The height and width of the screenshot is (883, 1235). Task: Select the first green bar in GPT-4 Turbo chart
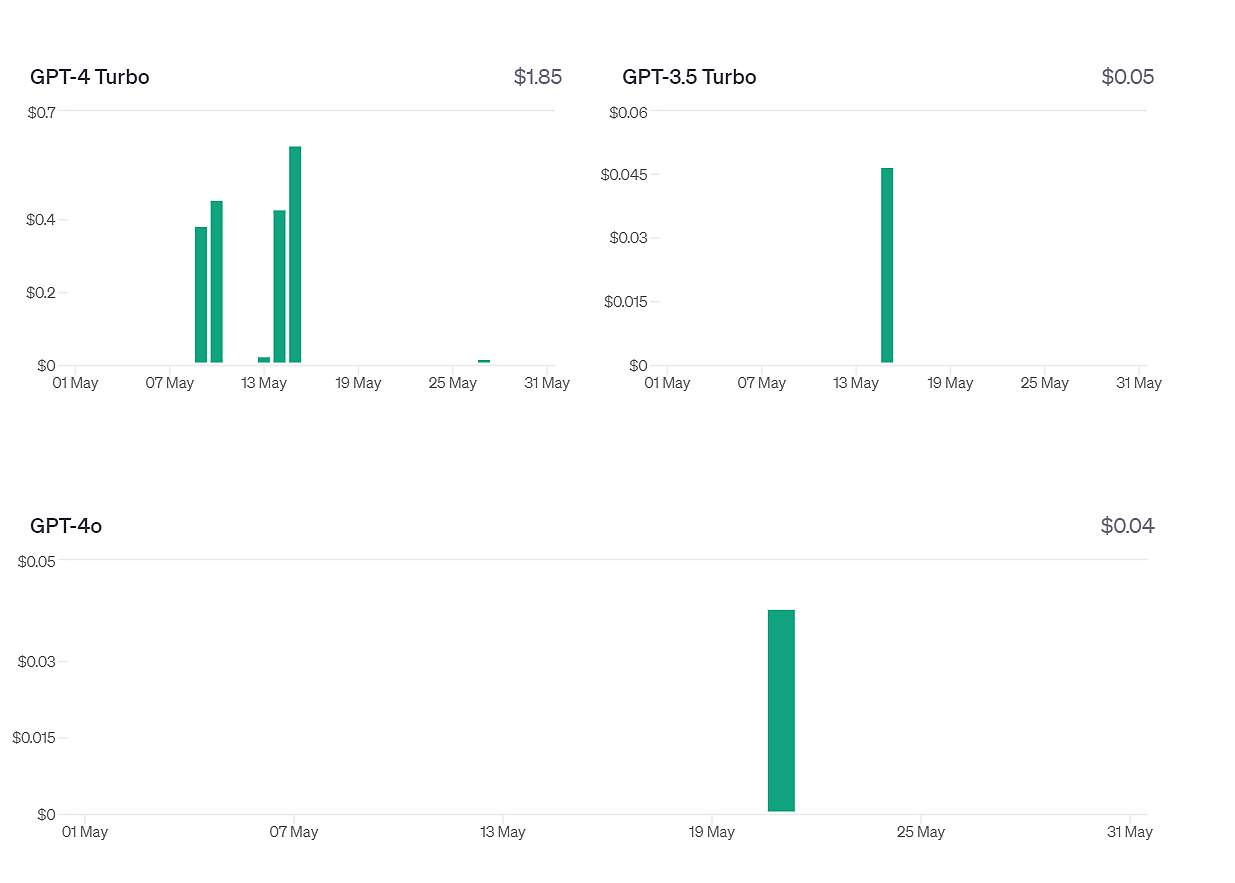point(201,294)
